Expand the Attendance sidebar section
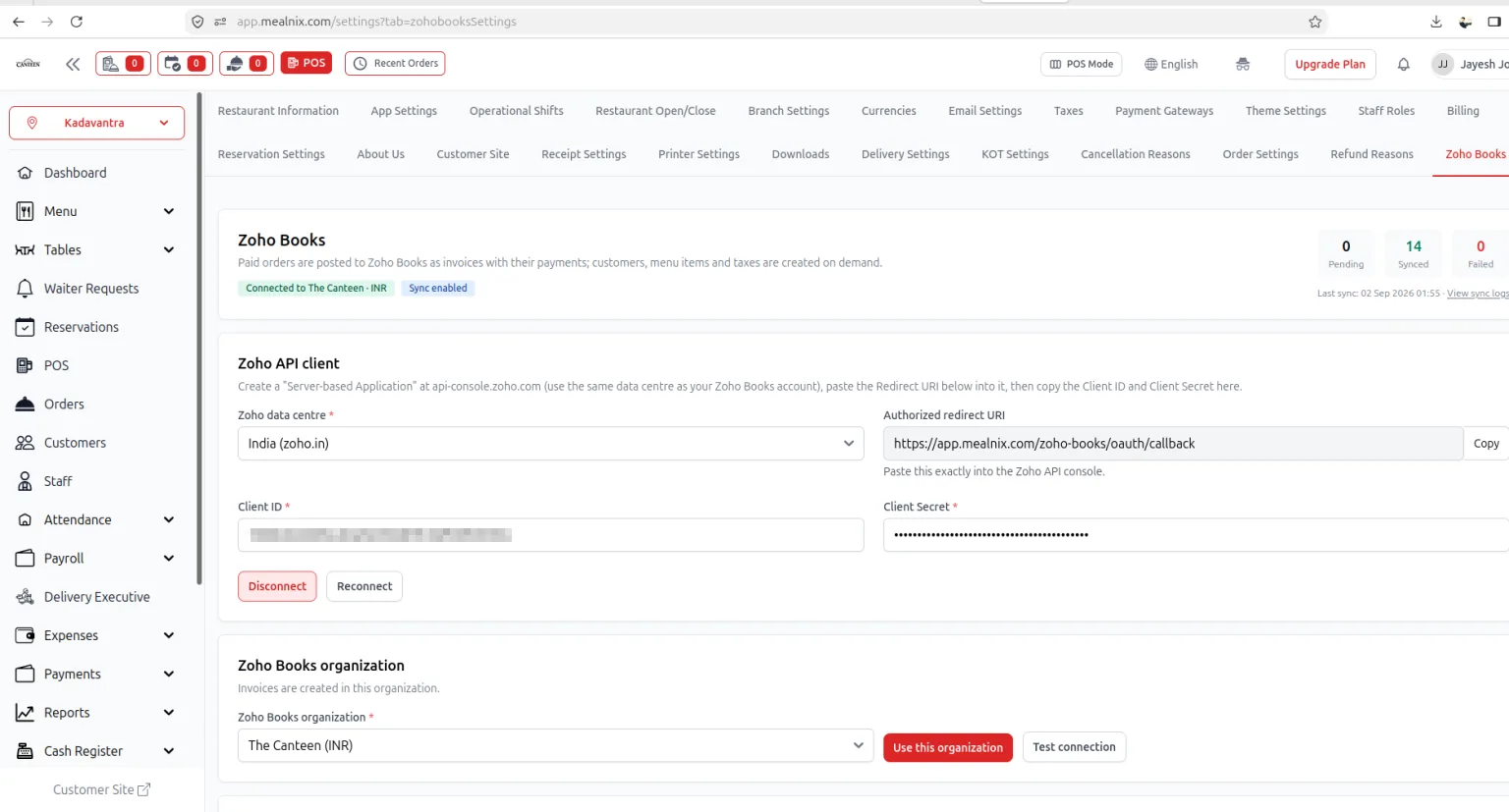This screenshot has width=1509, height=812. [96, 520]
